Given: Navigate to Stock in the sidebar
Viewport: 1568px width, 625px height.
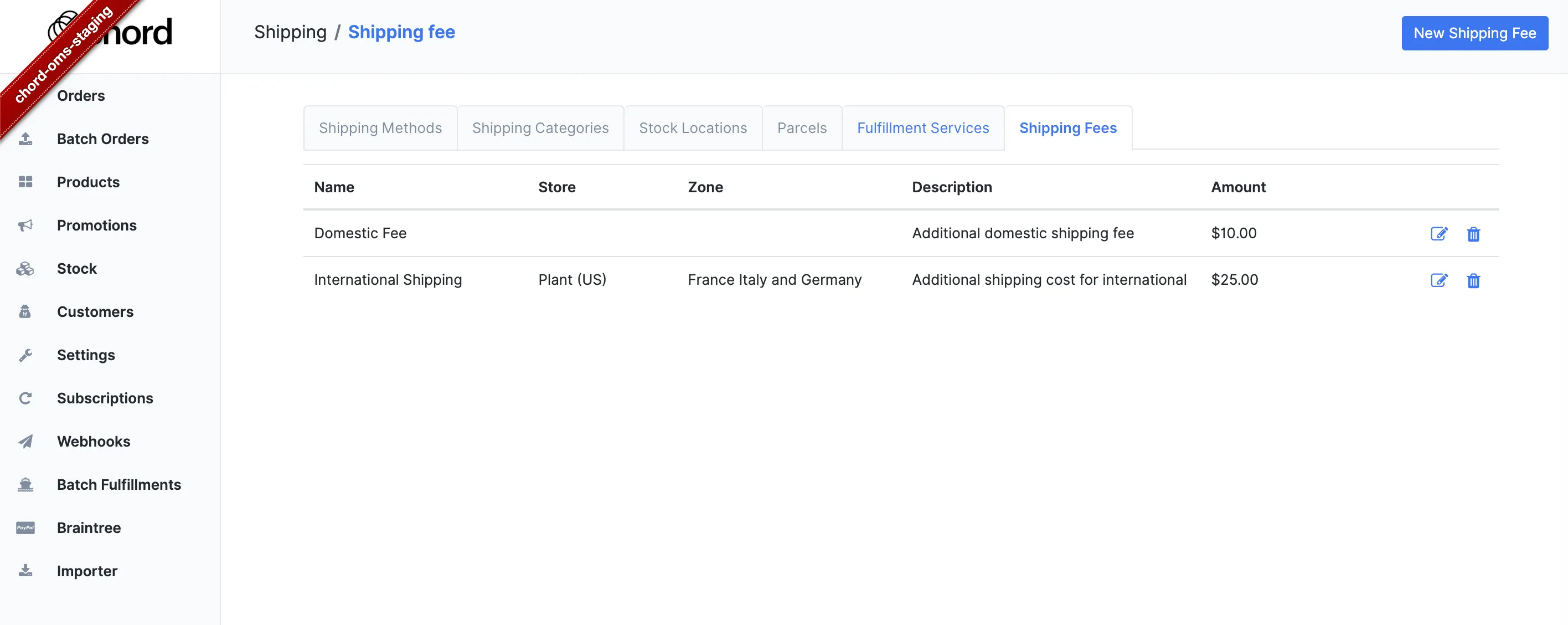Looking at the screenshot, I should (77, 269).
